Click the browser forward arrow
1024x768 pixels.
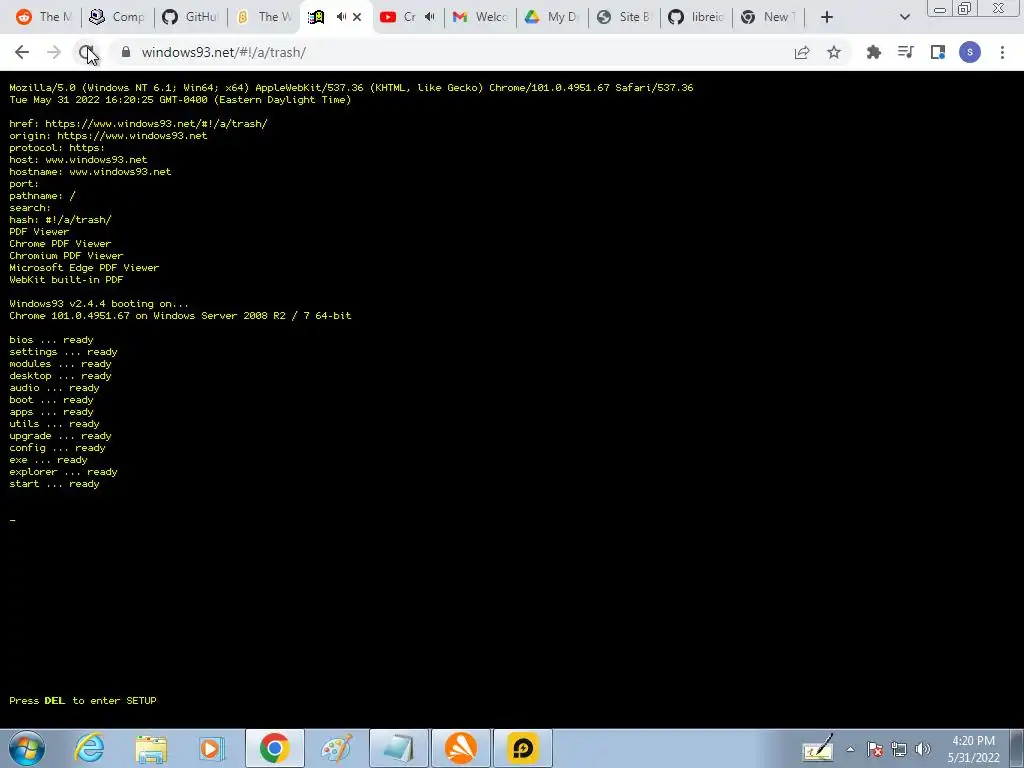(54, 52)
